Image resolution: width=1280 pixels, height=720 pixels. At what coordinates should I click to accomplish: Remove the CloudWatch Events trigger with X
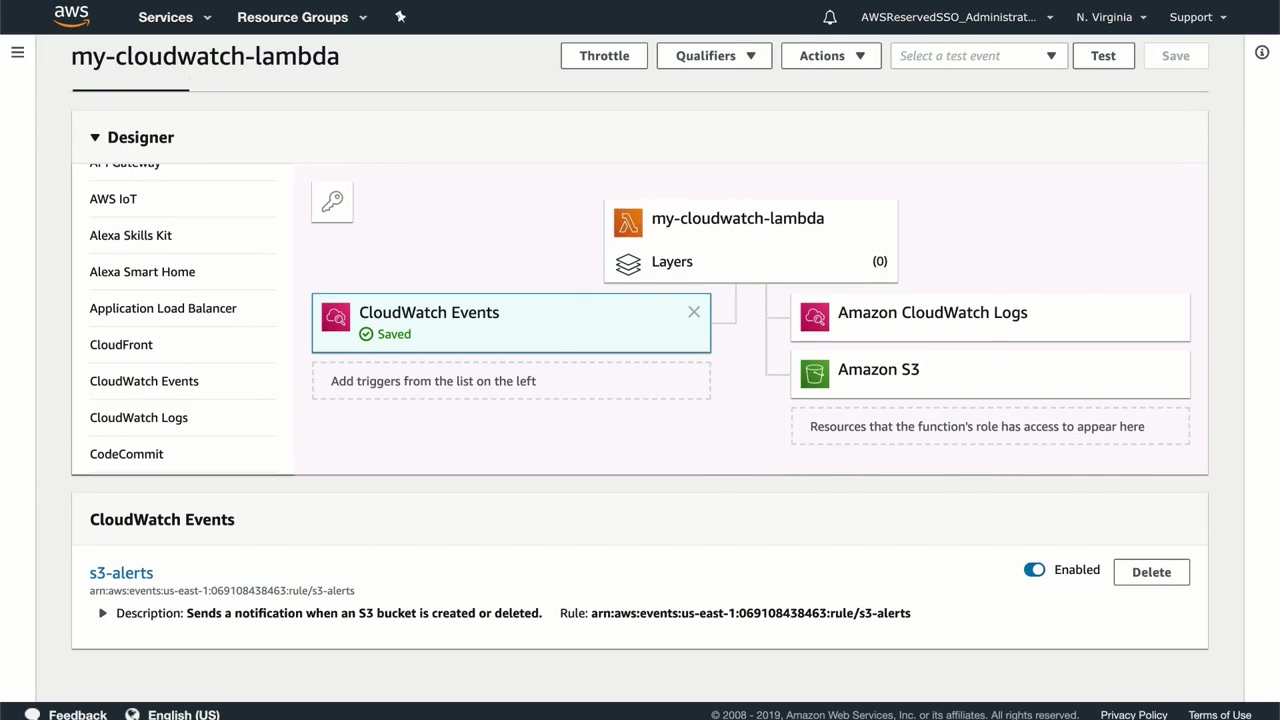694,312
